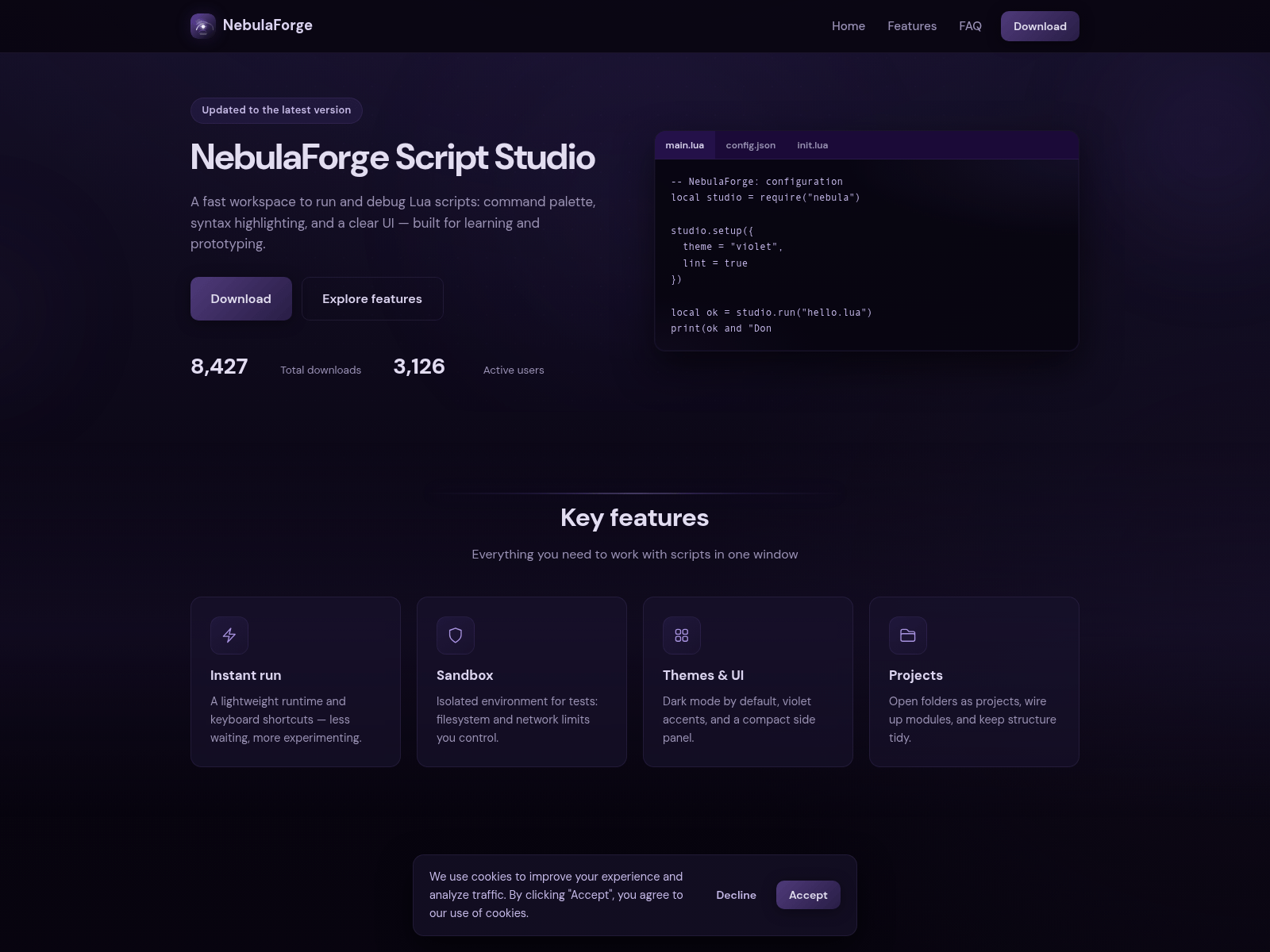The image size is (1270, 952).
Task: Click the NebulaForge logo icon
Action: (x=202, y=25)
